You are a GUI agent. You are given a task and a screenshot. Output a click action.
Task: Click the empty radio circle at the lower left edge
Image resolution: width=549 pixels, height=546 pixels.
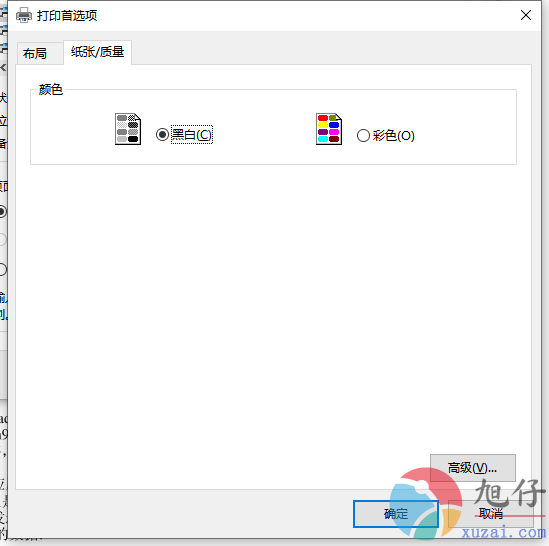pos(2,269)
